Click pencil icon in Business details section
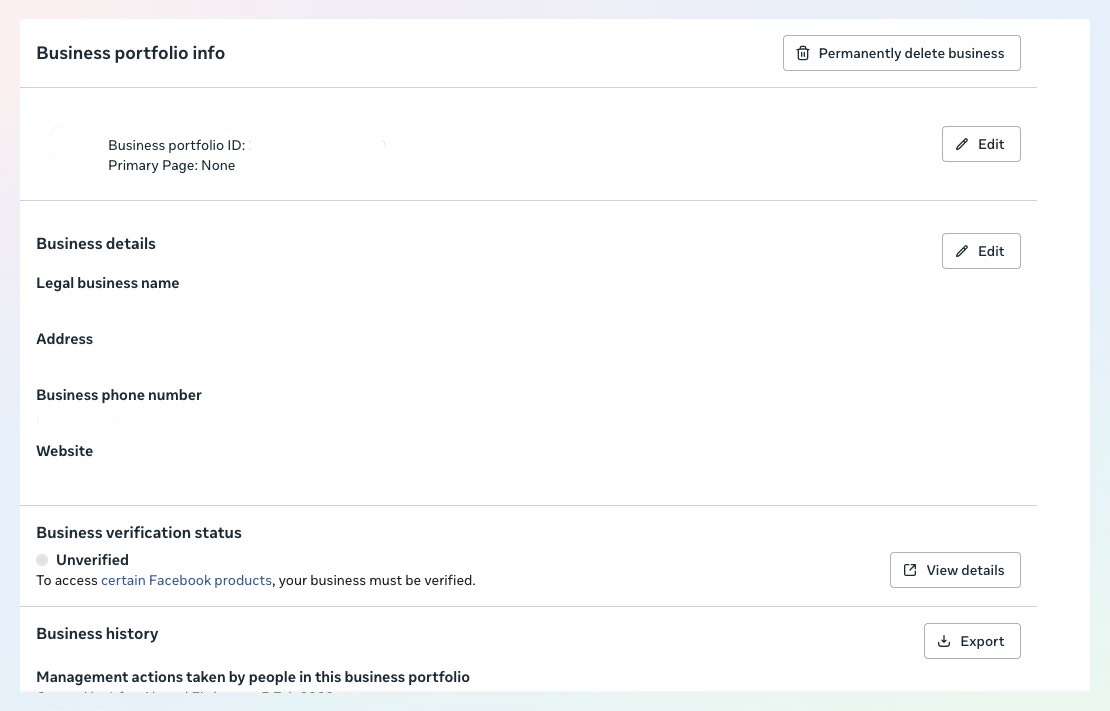Viewport: 1110px width, 711px height. click(x=962, y=251)
